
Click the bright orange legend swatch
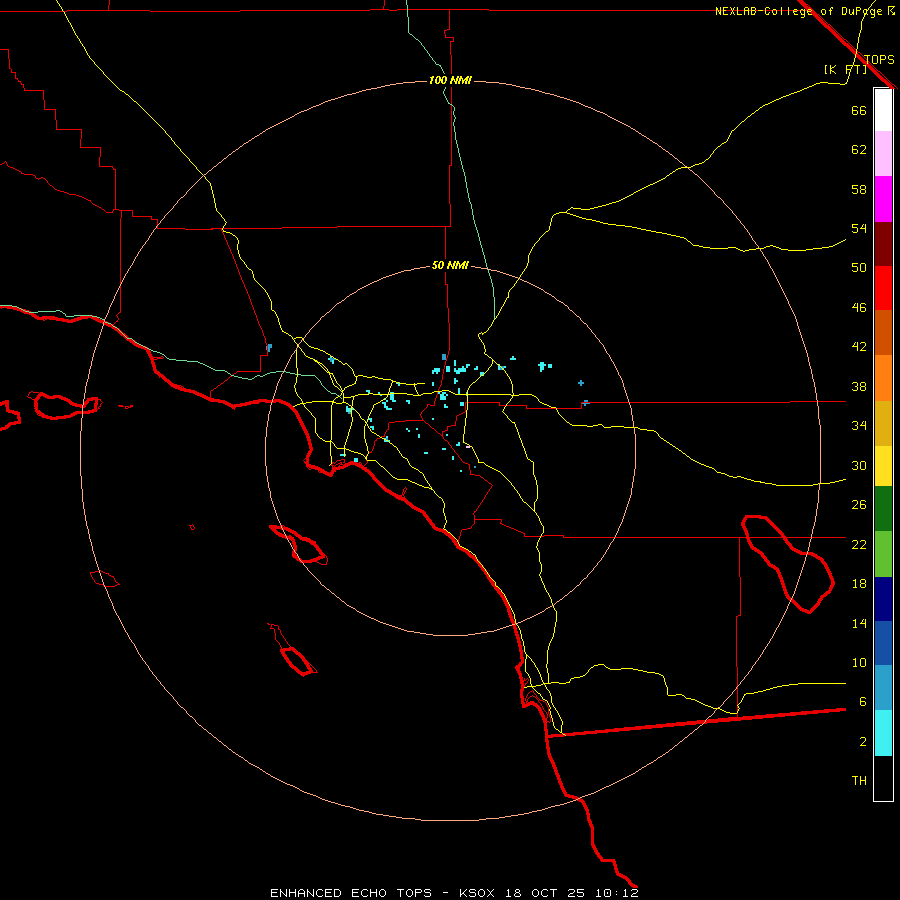(883, 378)
